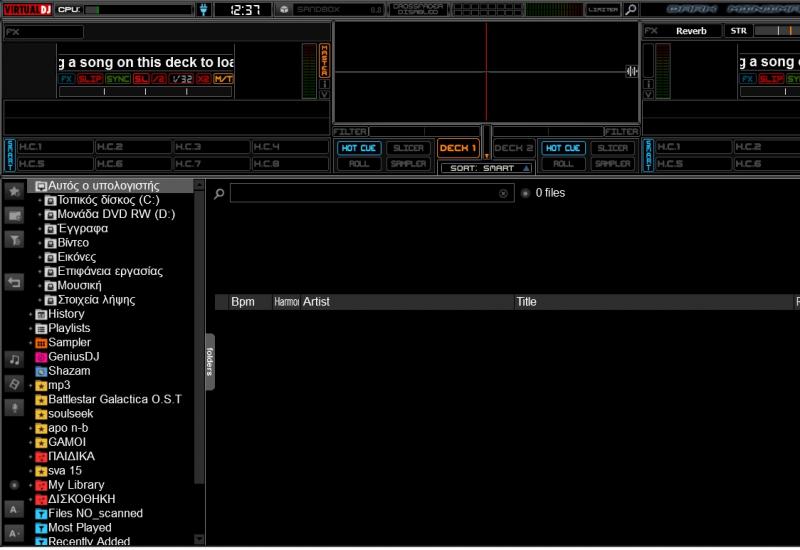Click the left deck 'i' info button
This screenshot has width=800, height=550.
324,84
